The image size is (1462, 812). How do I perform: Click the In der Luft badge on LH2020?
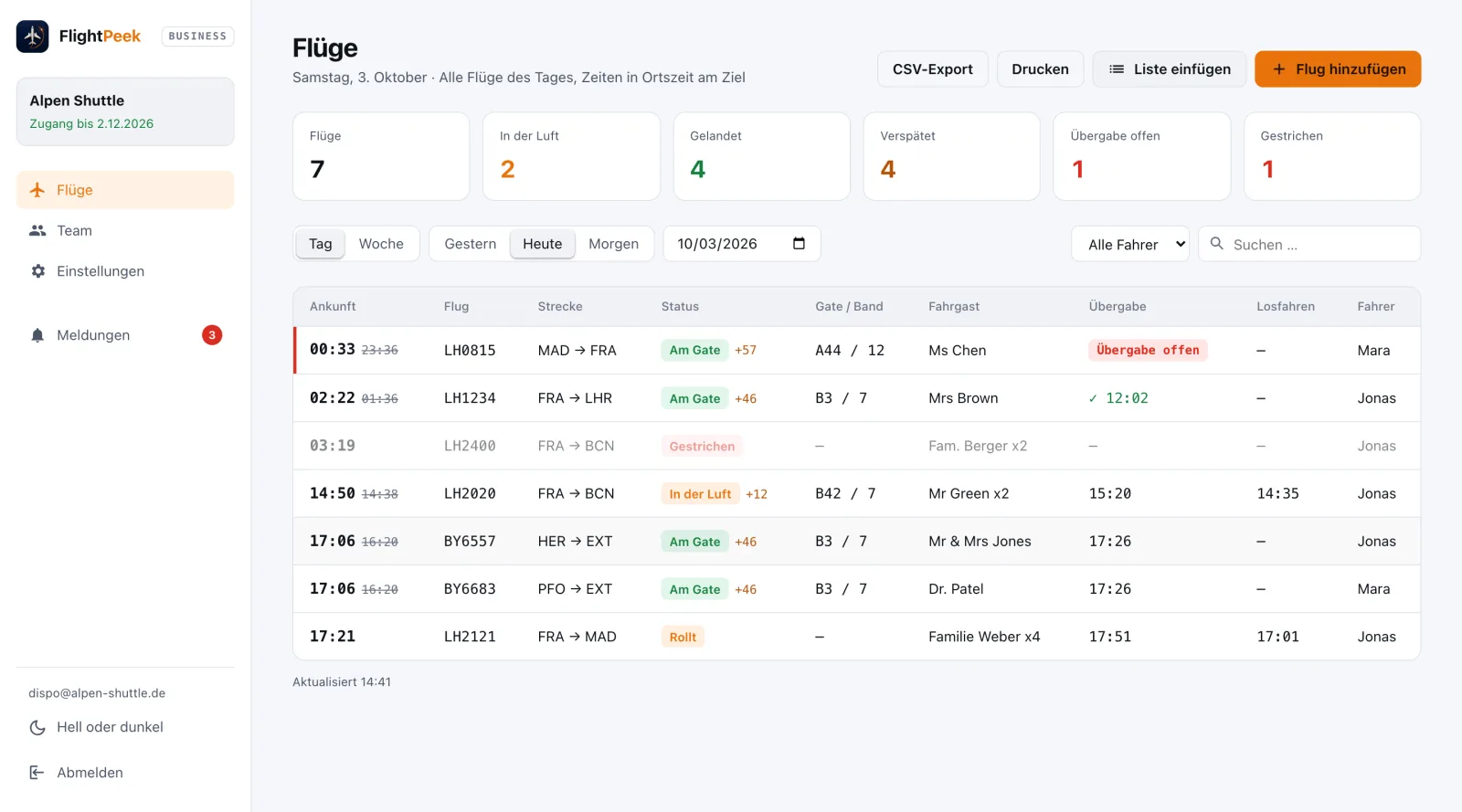click(700, 494)
